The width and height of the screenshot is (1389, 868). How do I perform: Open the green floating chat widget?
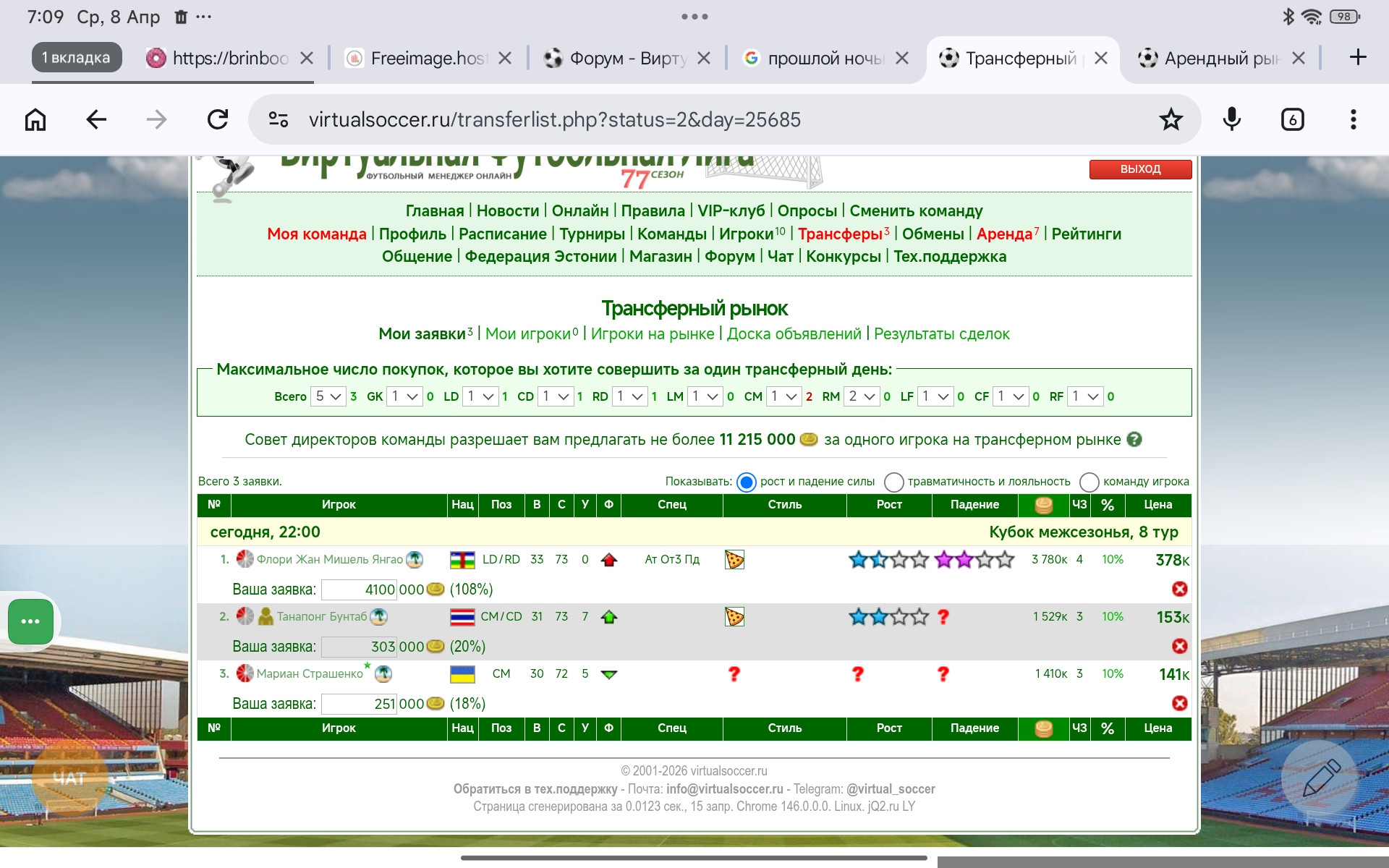coord(30,621)
